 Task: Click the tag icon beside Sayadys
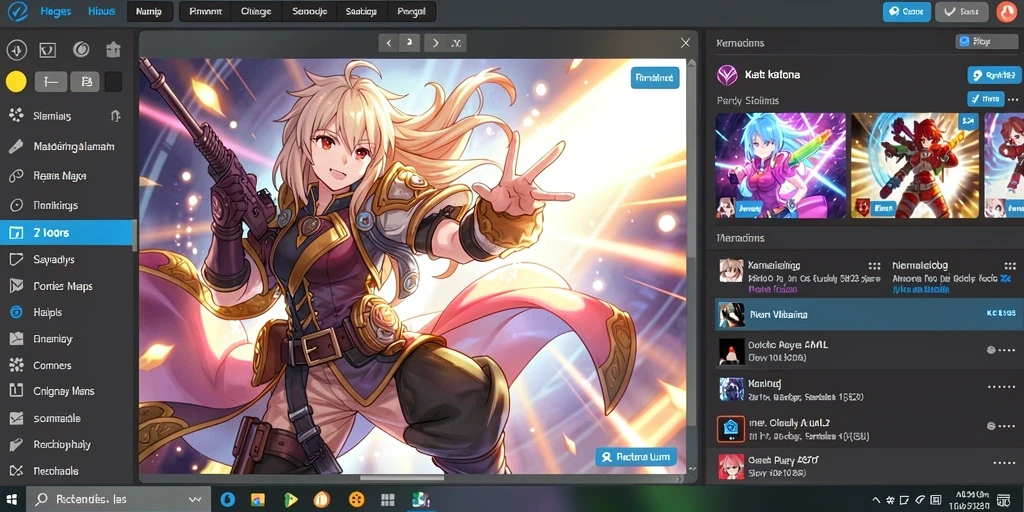pos(16,259)
